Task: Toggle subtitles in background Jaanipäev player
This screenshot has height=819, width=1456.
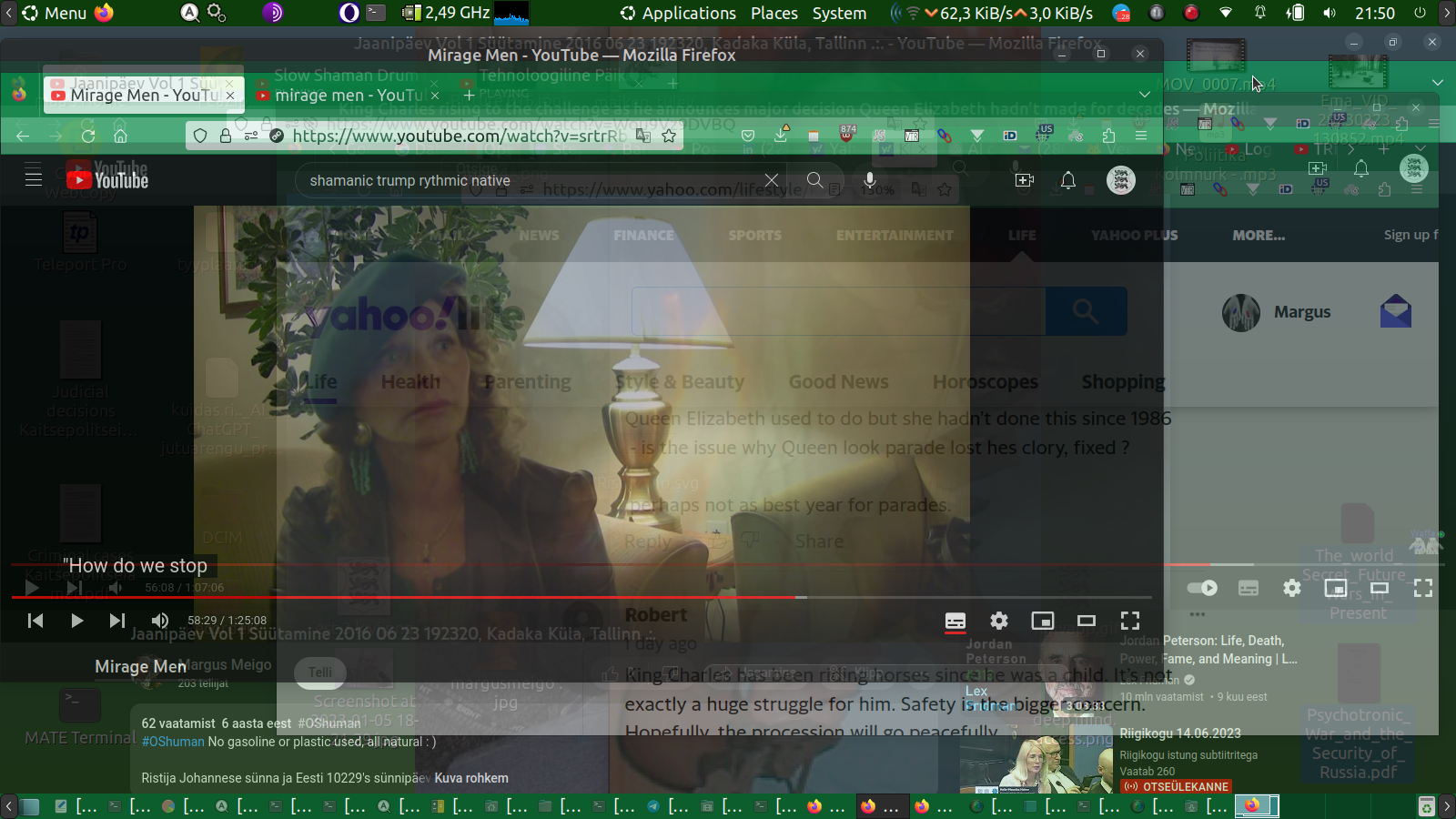Action: 1249,588
